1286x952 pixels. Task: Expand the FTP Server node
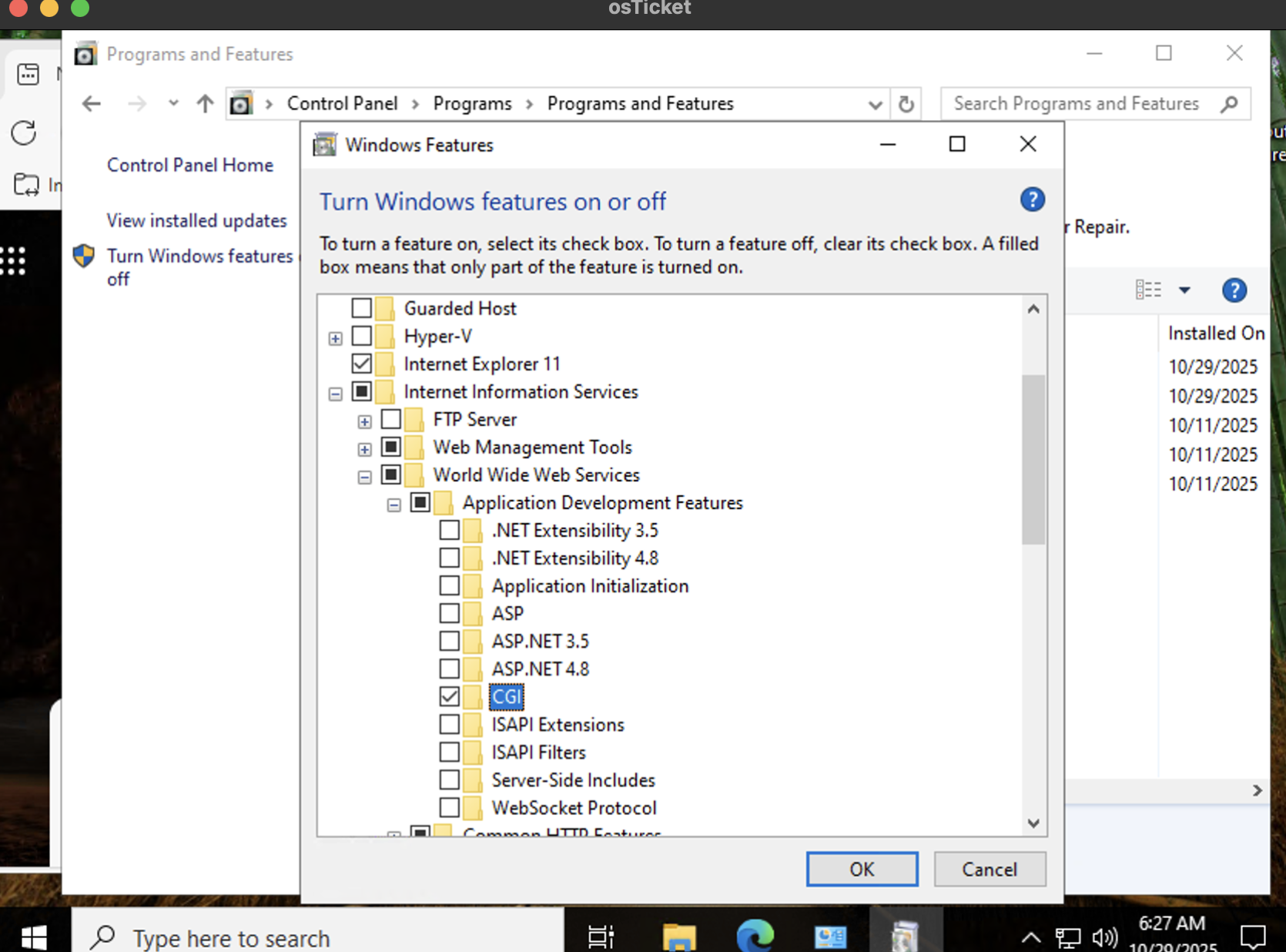click(x=364, y=421)
